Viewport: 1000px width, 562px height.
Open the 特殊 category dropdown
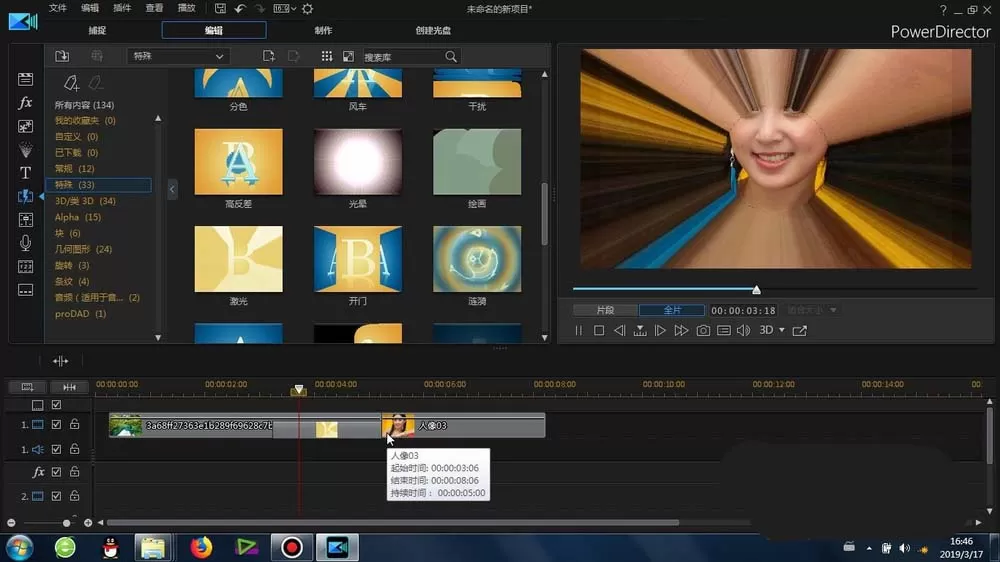(x=178, y=56)
